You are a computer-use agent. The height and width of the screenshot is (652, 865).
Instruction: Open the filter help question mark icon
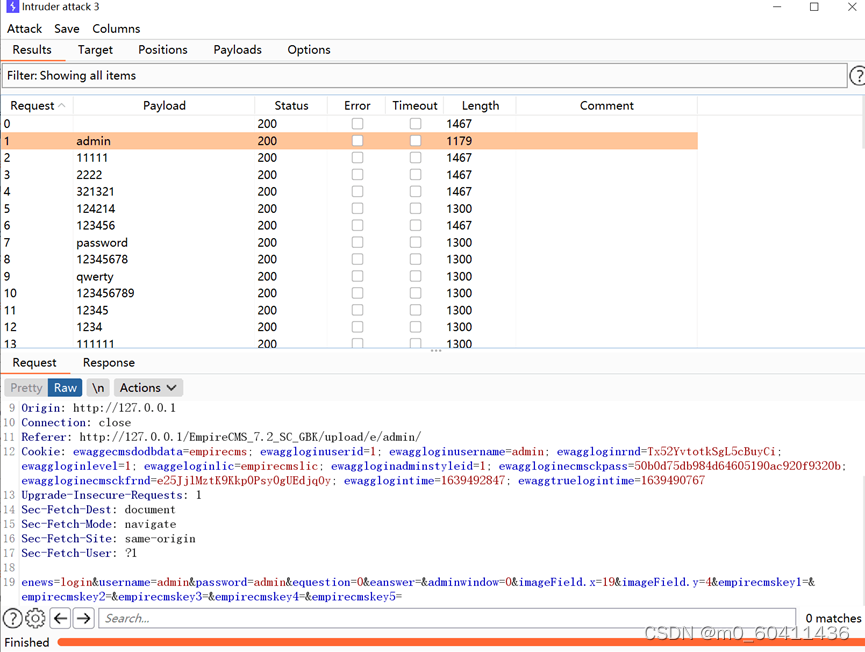click(857, 76)
